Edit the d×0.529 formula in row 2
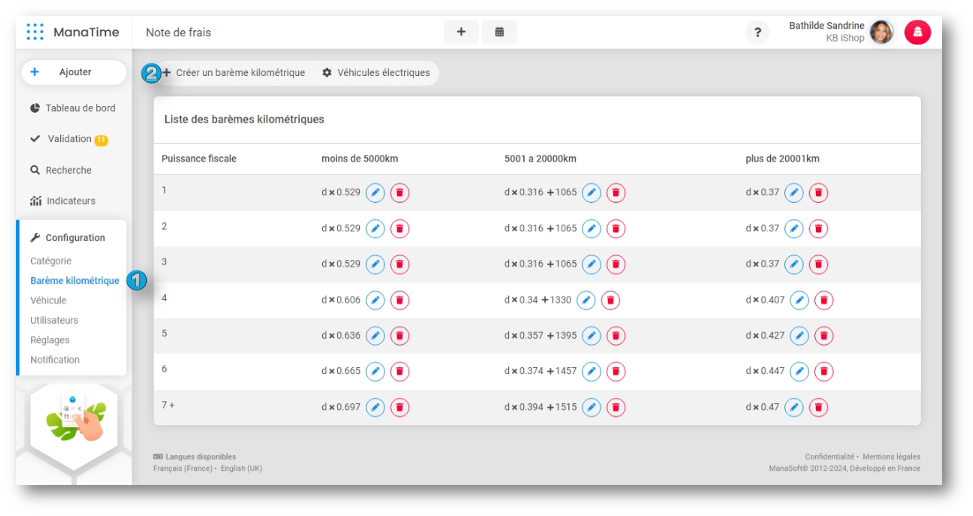This screenshot has width=973, height=516. coord(375,229)
